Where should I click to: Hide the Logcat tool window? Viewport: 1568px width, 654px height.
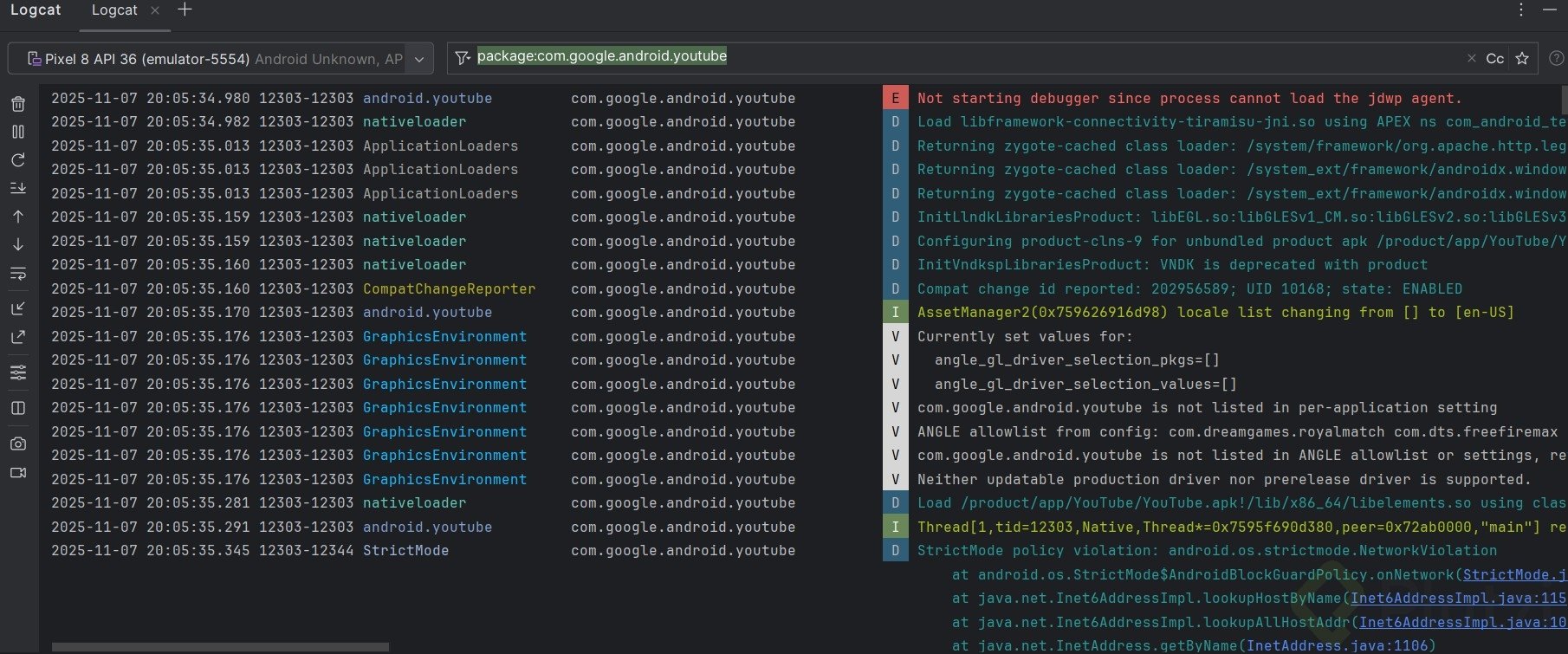pyautogui.click(x=1550, y=10)
